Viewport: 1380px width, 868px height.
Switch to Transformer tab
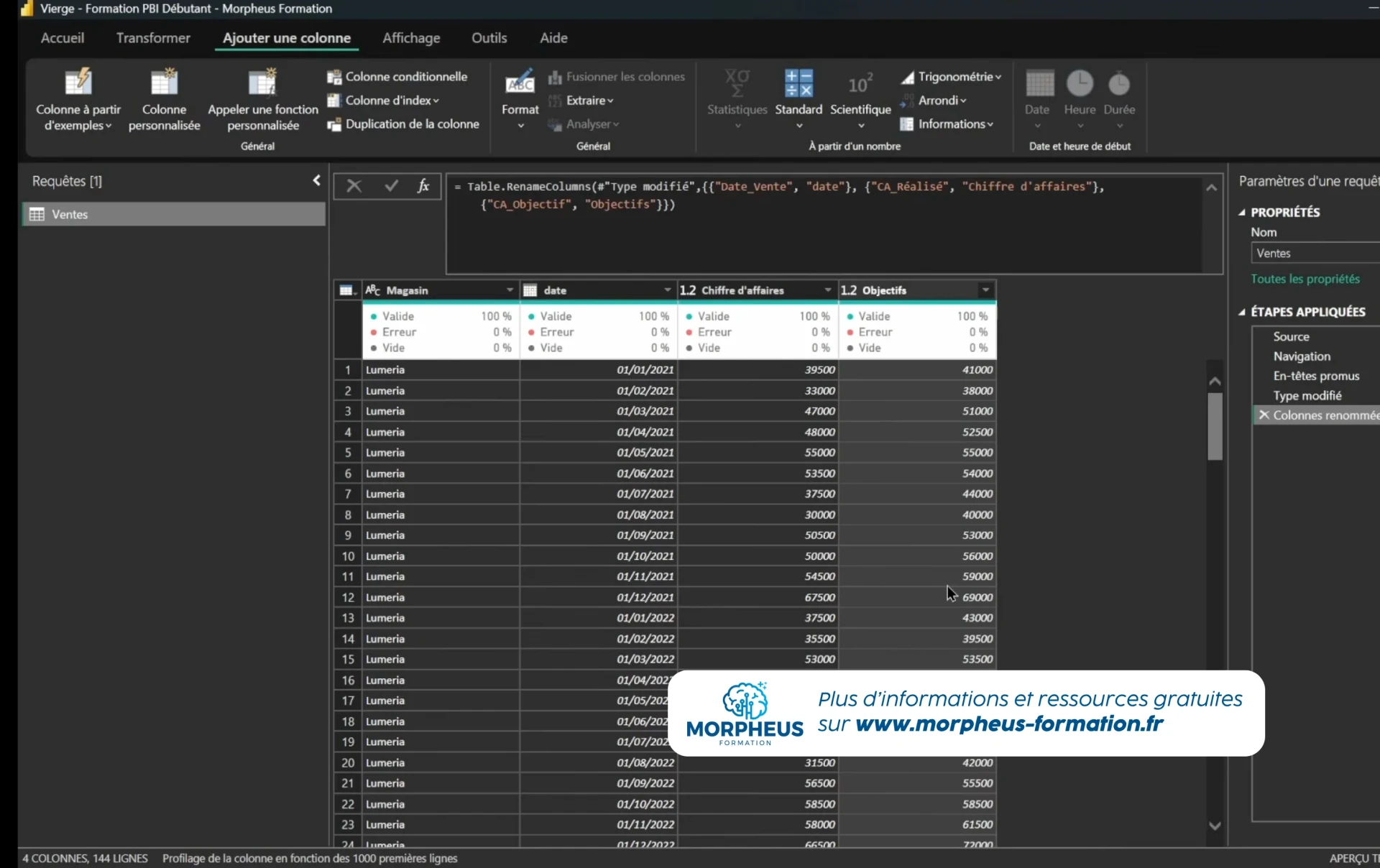(153, 38)
